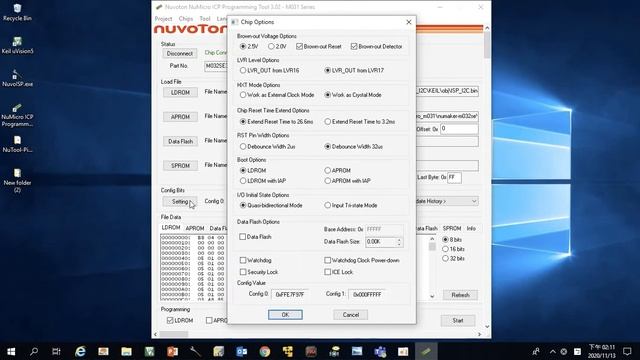
Task: Enable Watchdog Clock Power-down checkbox
Action: (x=362, y=260)
